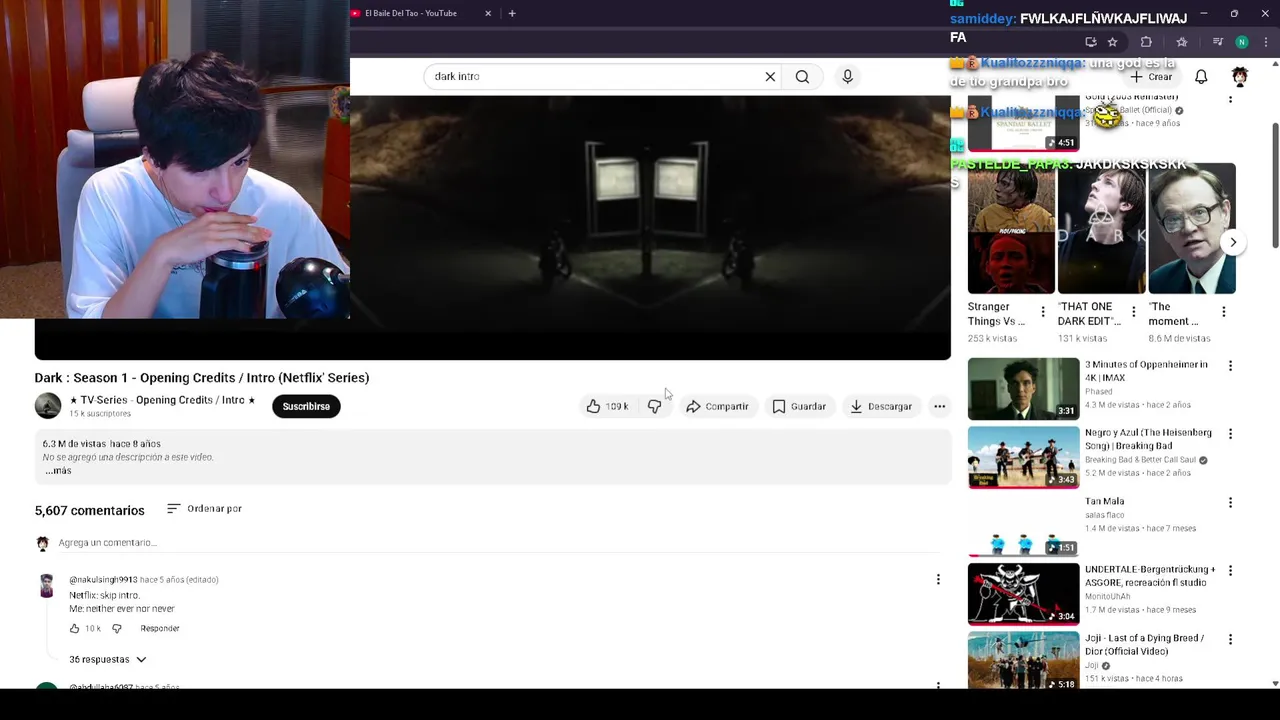The height and width of the screenshot is (720, 1280).
Task: Play Negro y Azul thumbnail 3:43
Action: (1023, 457)
